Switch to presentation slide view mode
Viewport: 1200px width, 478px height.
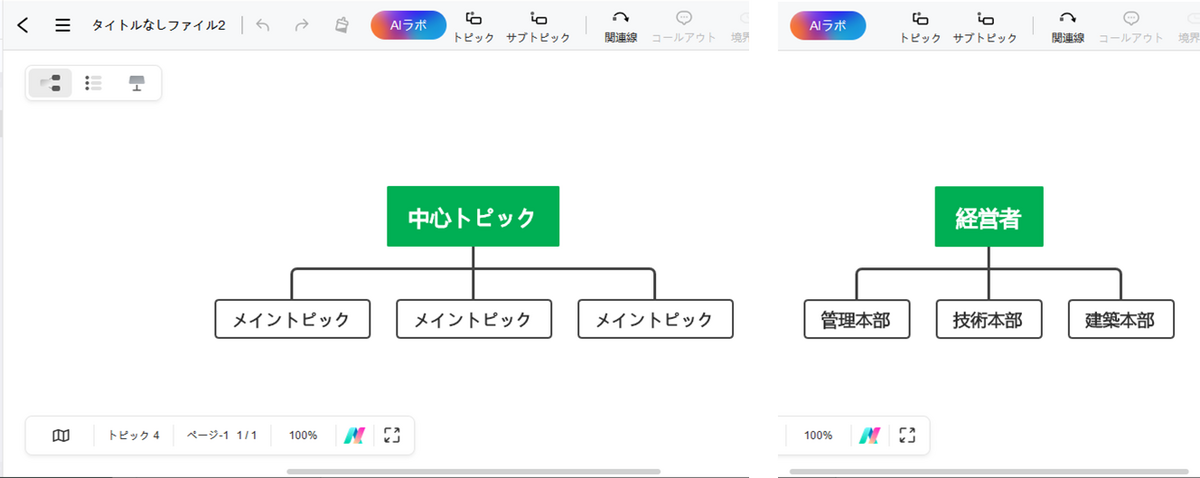coord(137,83)
